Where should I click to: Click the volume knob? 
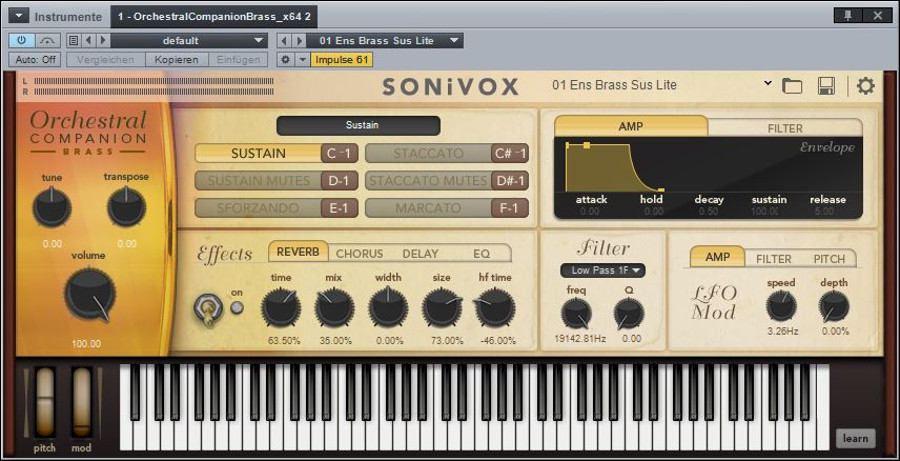coord(90,295)
